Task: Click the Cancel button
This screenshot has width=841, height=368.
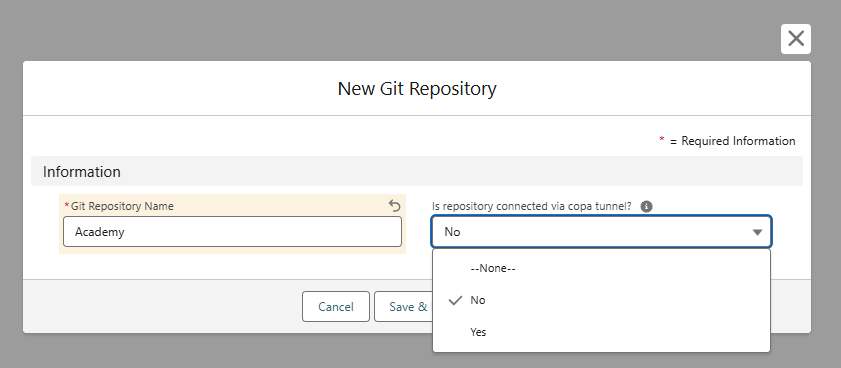Action: [x=336, y=307]
